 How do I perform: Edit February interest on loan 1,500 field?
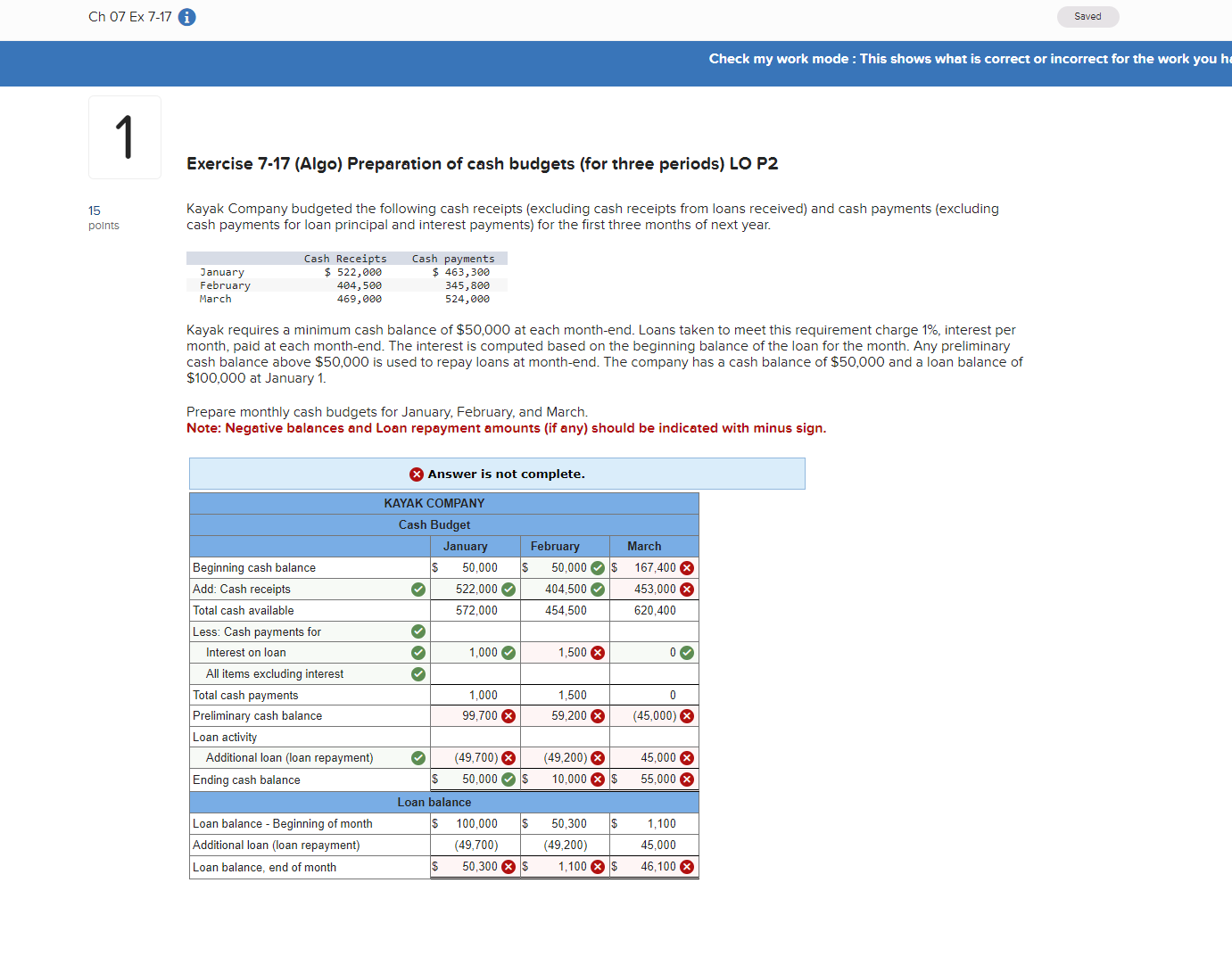[x=566, y=653]
